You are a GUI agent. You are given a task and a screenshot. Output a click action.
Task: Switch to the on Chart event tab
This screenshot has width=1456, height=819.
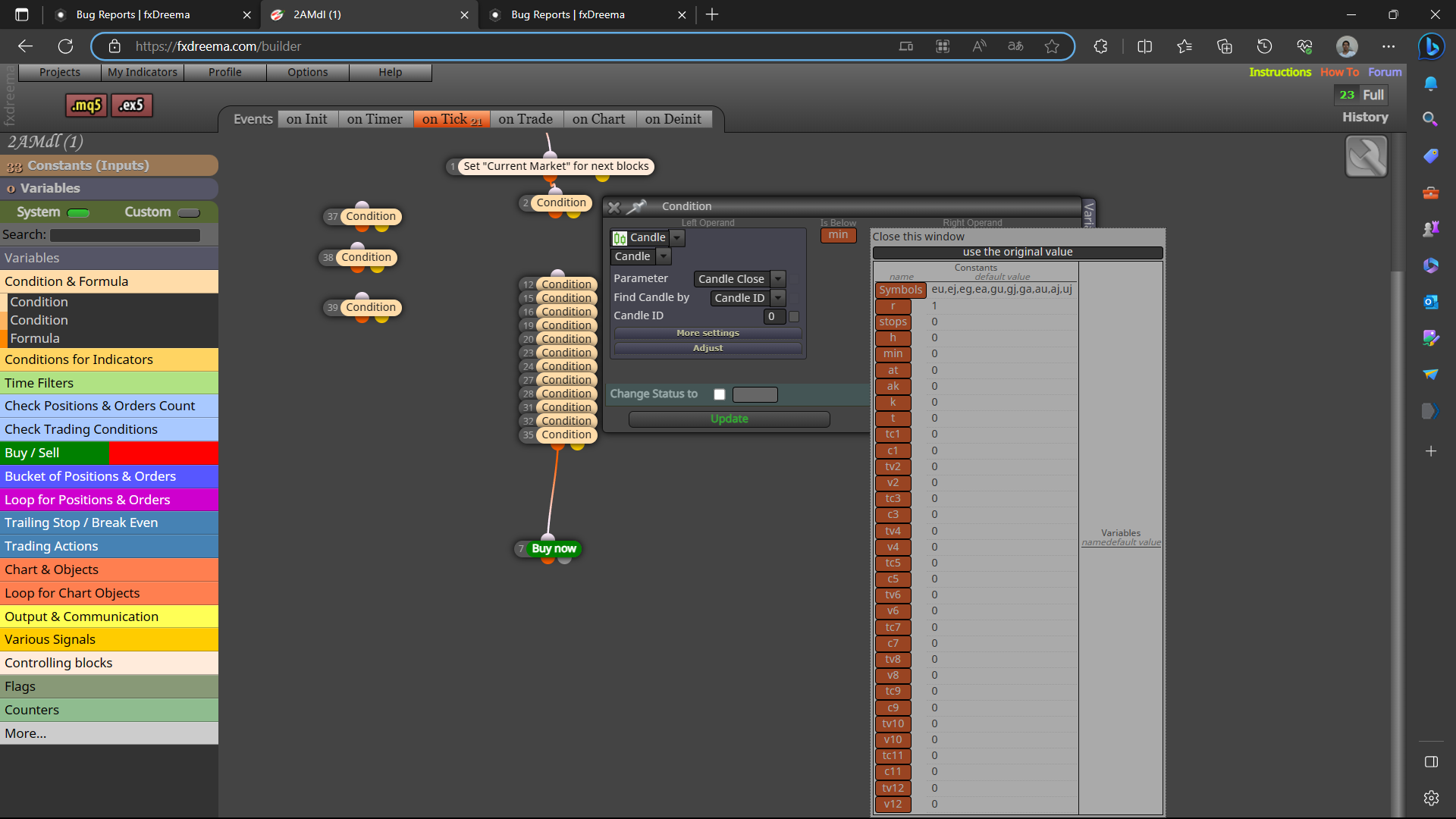[599, 119]
